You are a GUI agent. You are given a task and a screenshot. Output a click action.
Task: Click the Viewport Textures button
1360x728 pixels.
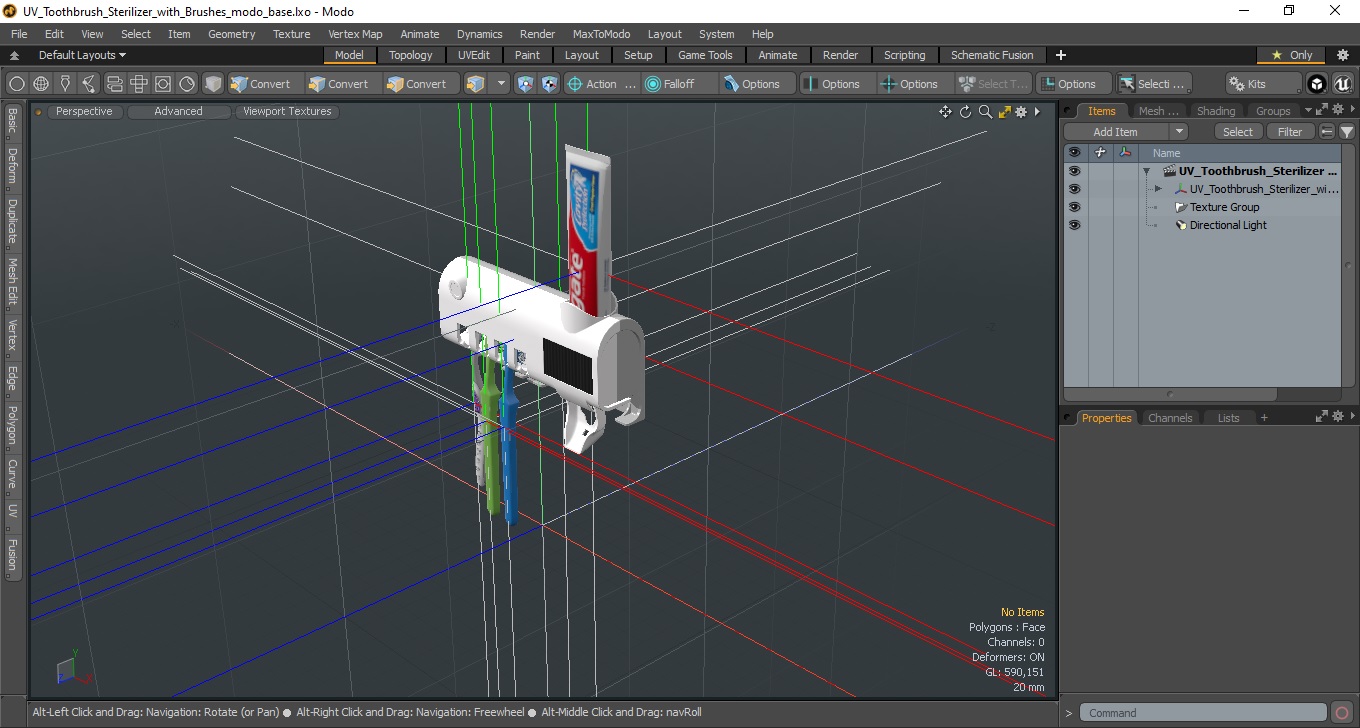pyautogui.click(x=287, y=111)
